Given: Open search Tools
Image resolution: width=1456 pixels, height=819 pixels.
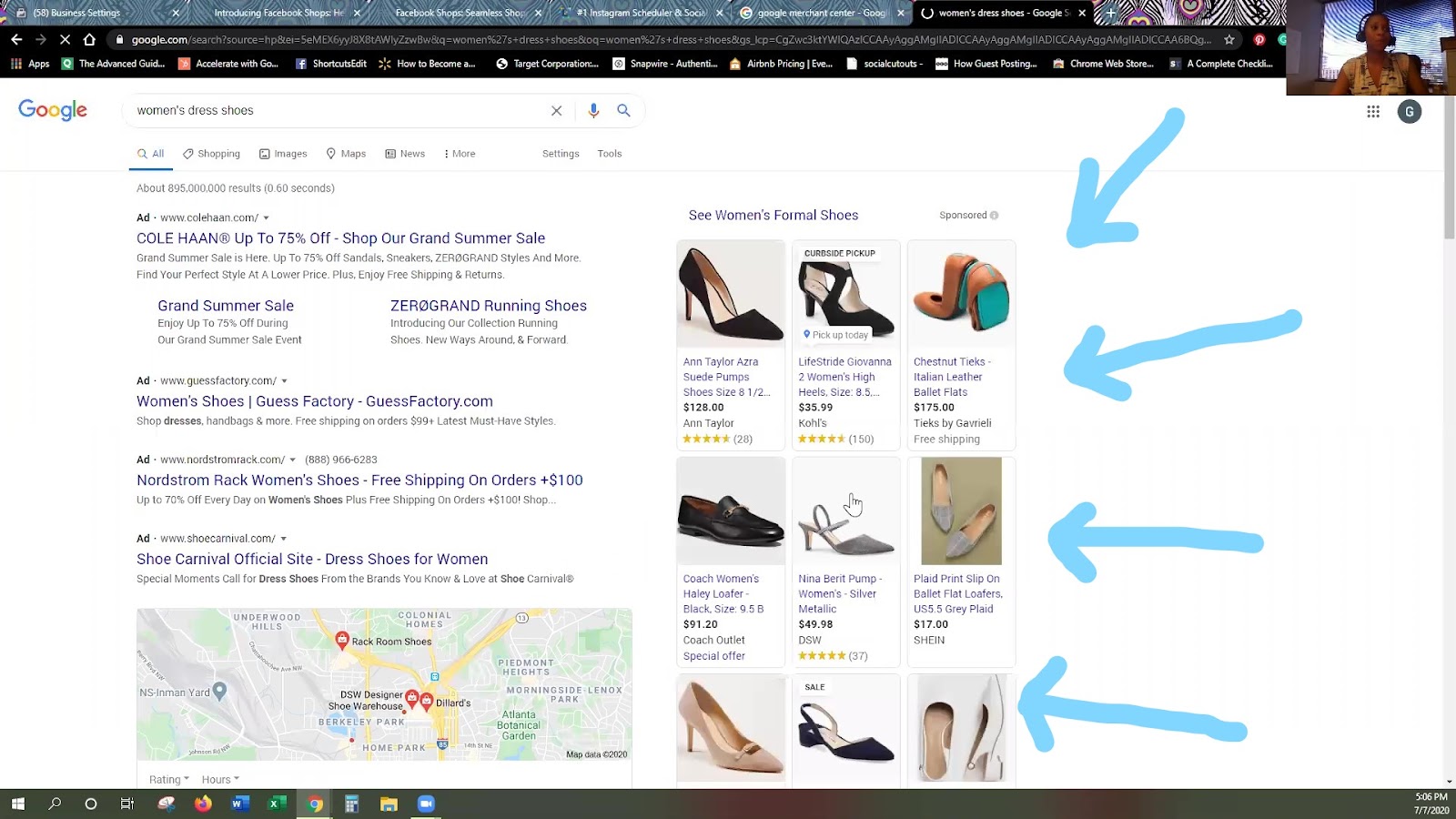Looking at the screenshot, I should [610, 154].
